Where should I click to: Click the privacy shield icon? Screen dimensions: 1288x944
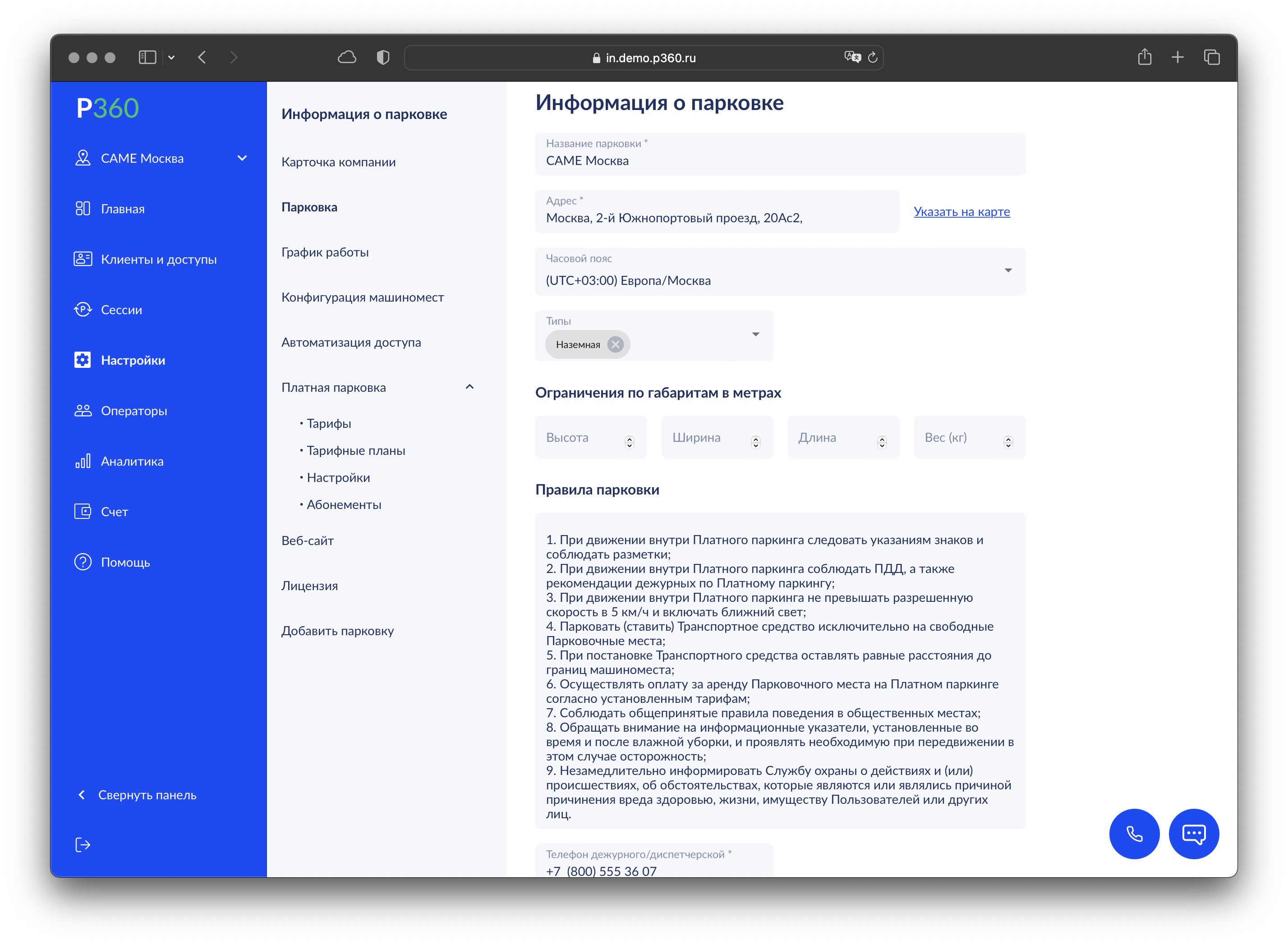[383, 57]
